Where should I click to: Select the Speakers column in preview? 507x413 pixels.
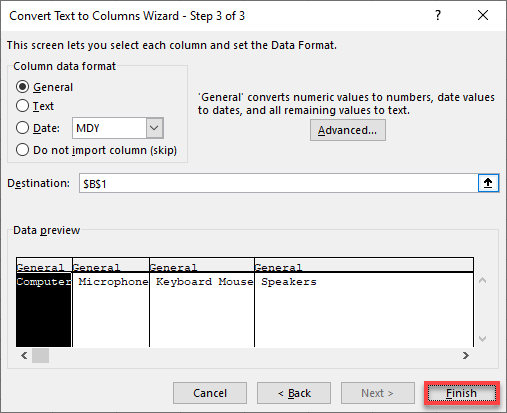[x=364, y=302]
